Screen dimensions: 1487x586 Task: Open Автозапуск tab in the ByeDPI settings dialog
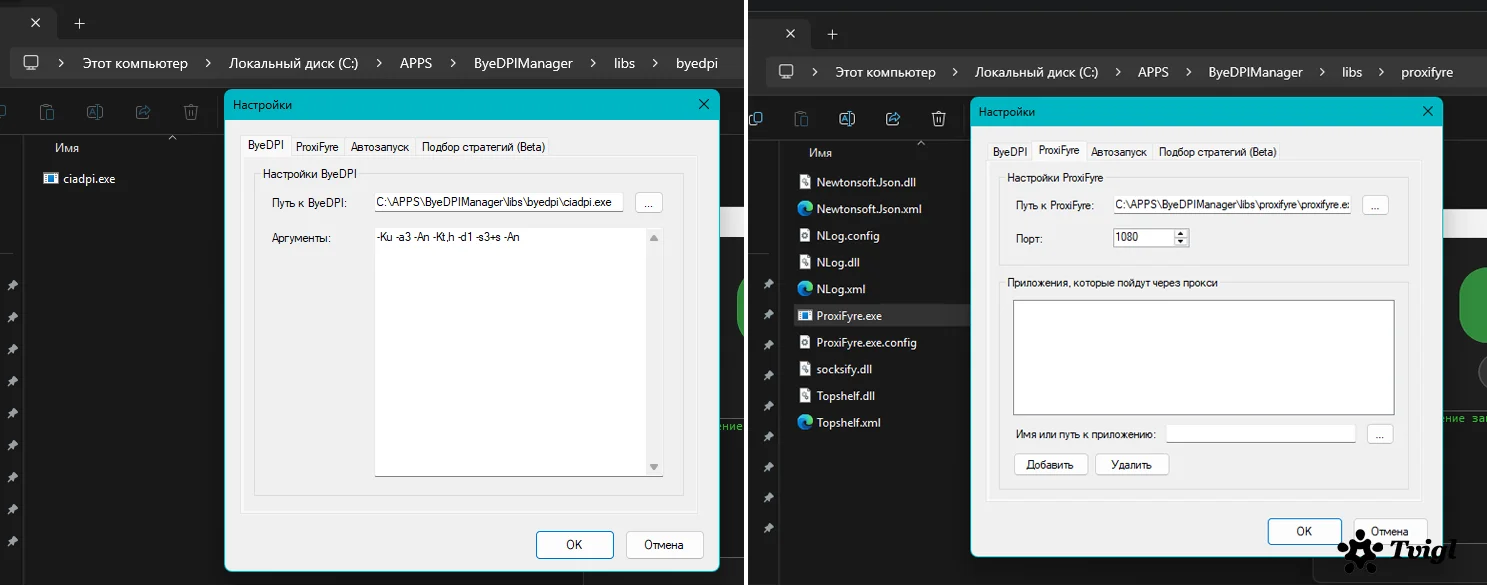tap(380, 146)
